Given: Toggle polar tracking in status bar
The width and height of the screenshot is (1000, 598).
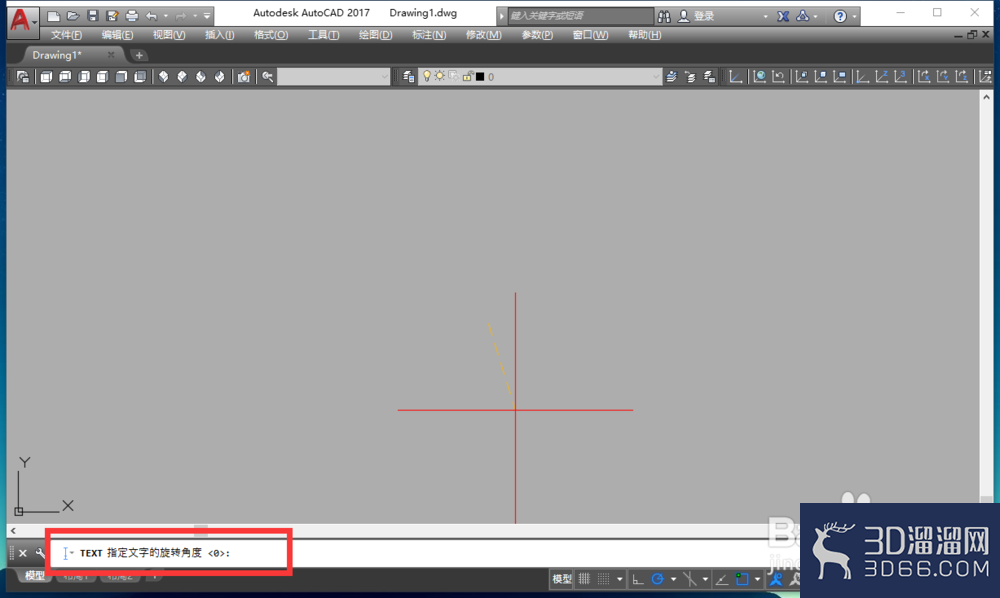Looking at the screenshot, I should (x=658, y=579).
